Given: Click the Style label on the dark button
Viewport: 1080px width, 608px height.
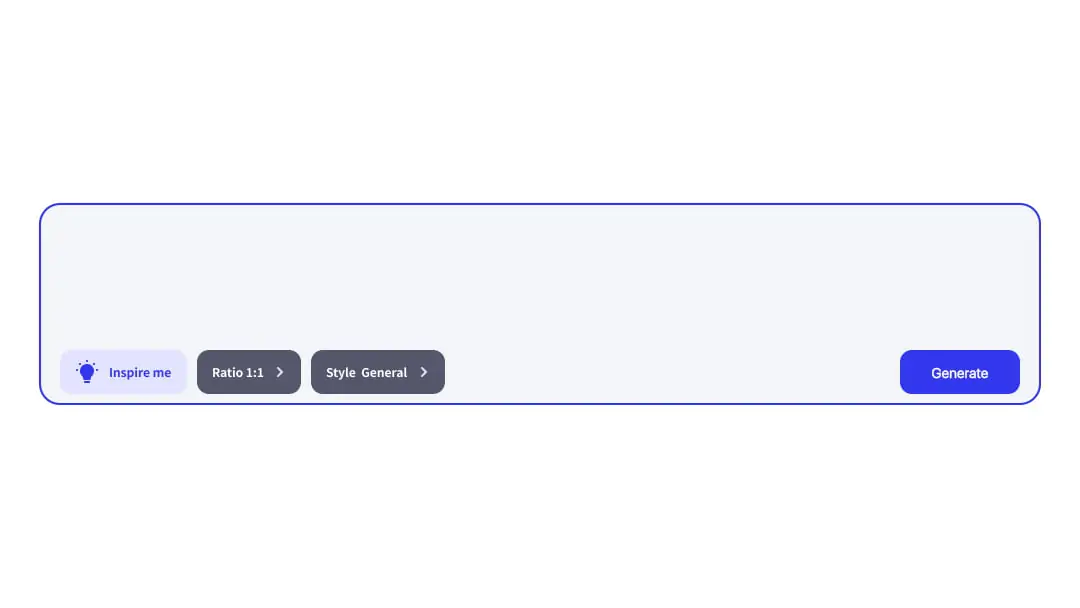Looking at the screenshot, I should point(340,373).
